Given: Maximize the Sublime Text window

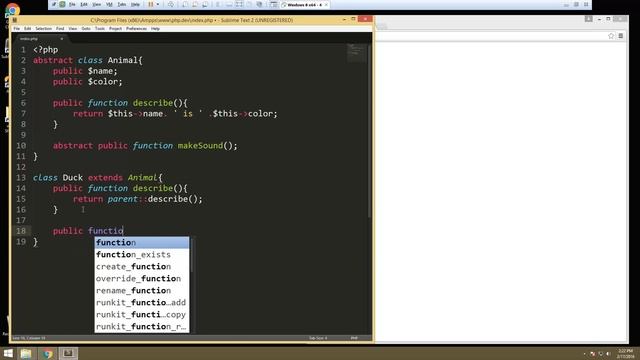Looking at the screenshot, I should click(353, 19).
